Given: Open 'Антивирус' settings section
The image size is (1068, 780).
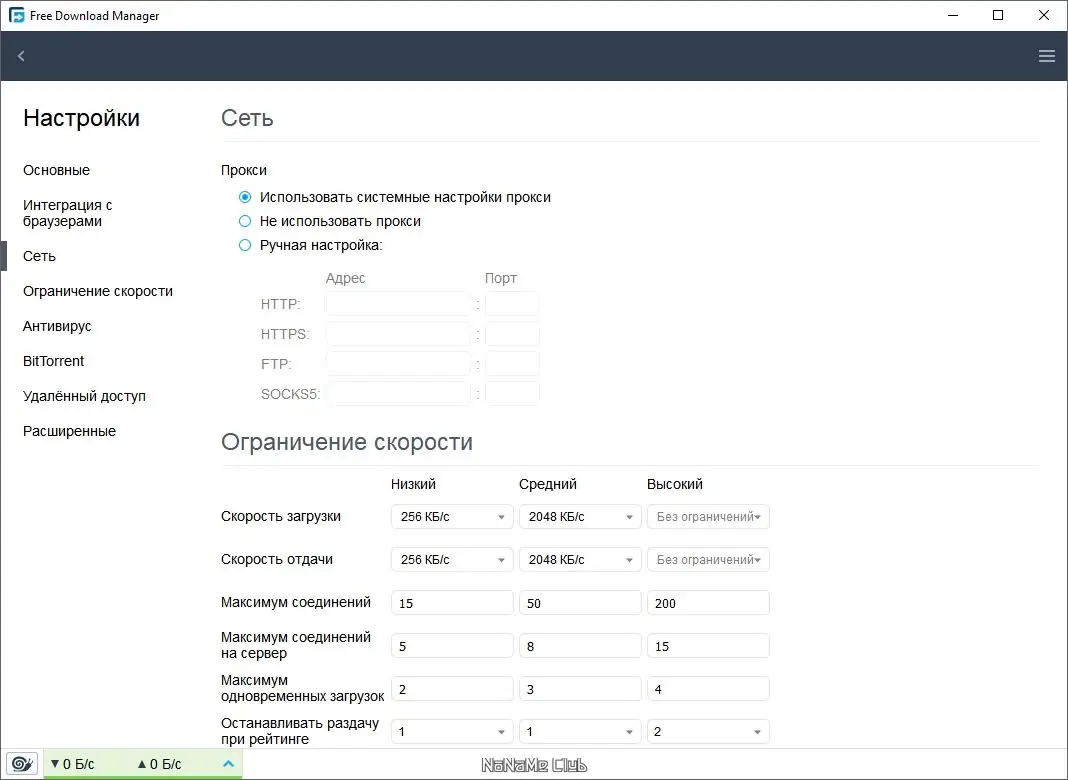Looking at the screenshot, I should pyautogui.click(x=57, y=326).
